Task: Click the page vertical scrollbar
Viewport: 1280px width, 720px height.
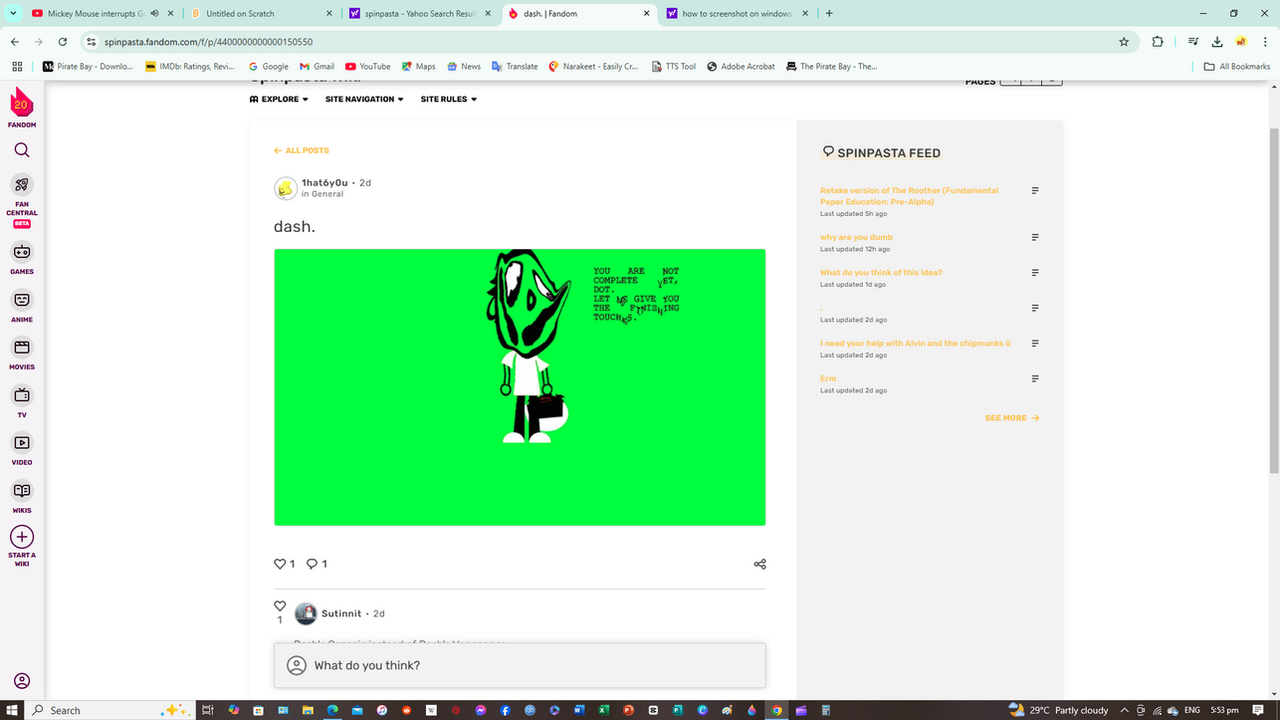Action: point(1274,300)
